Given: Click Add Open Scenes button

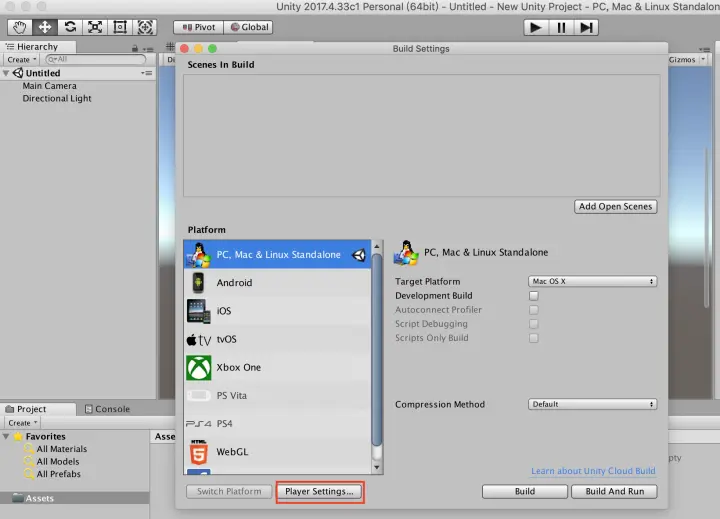Looking at the screenshot, I should pos(615,207).
